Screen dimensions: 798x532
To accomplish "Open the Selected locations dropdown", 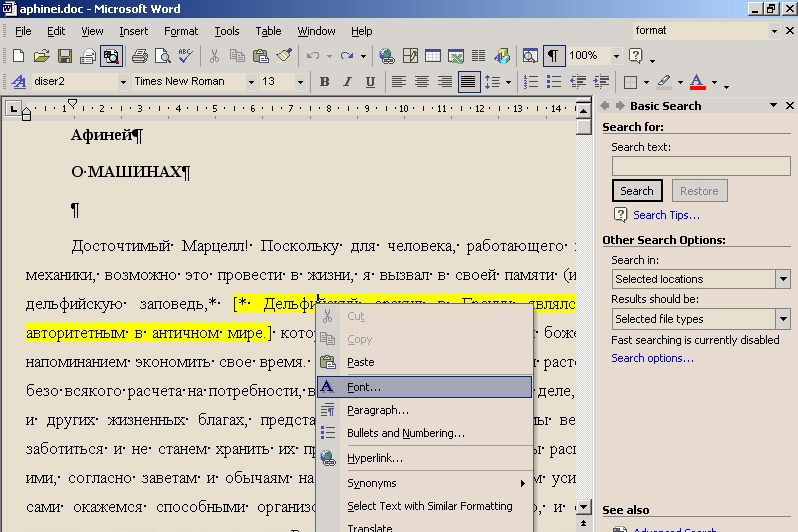I will [x=783, y=279].
